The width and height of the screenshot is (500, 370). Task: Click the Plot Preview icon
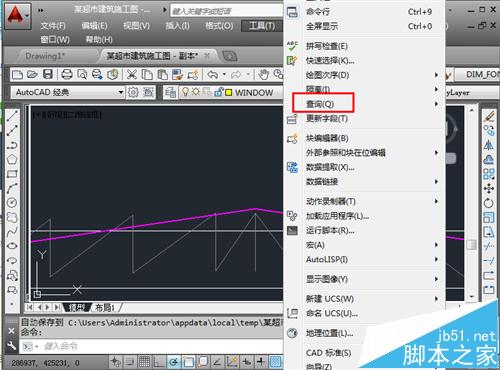click(x=82, y=74)
